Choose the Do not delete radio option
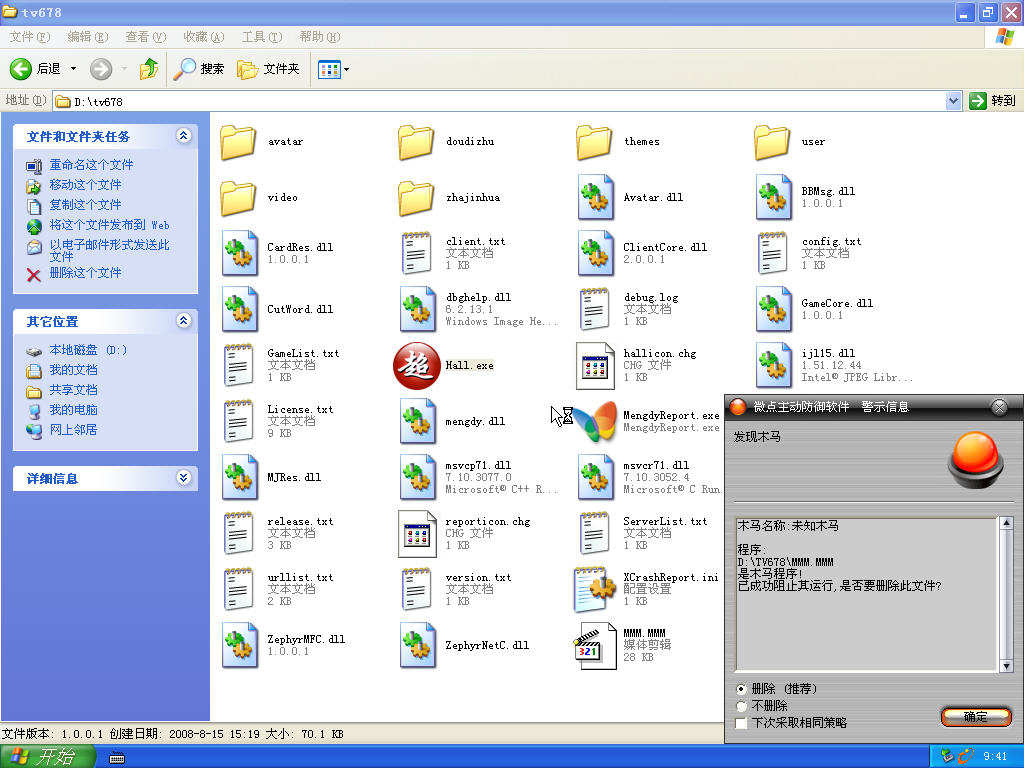Viewport: 1024px width, 768px height. click(741, 705)
